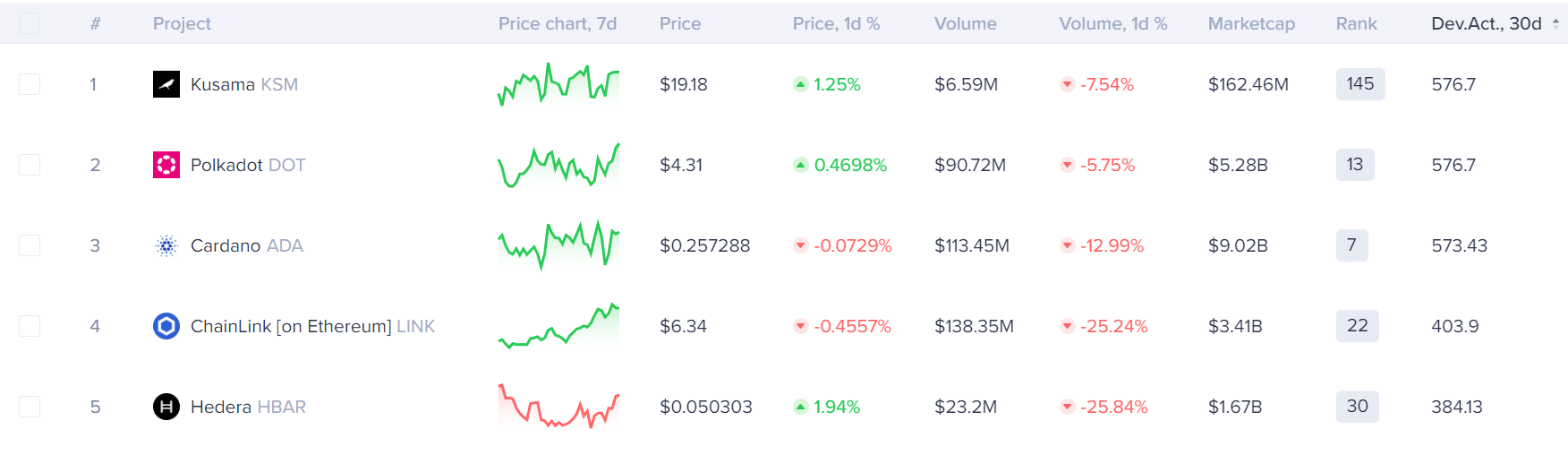Click Kusama's green price up arrow
This screenshot has height=455, width=1568.
[800, 84]
